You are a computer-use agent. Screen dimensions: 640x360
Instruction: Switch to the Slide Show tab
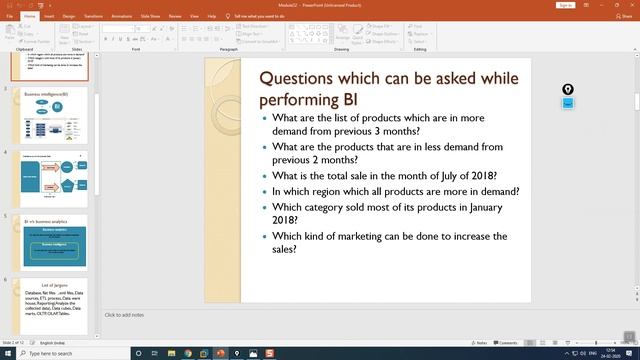pos(150,16)
